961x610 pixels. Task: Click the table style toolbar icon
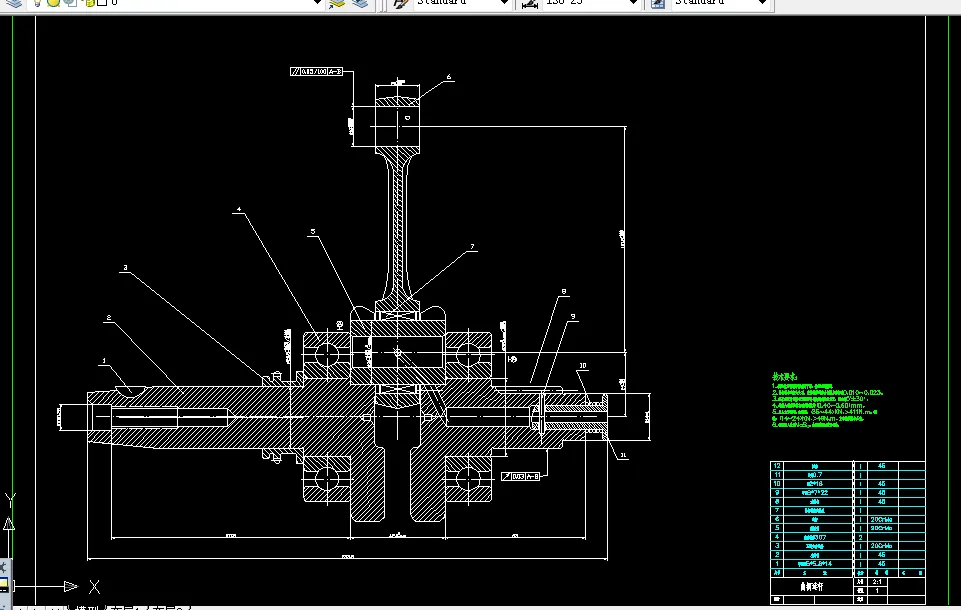point(658,3)
